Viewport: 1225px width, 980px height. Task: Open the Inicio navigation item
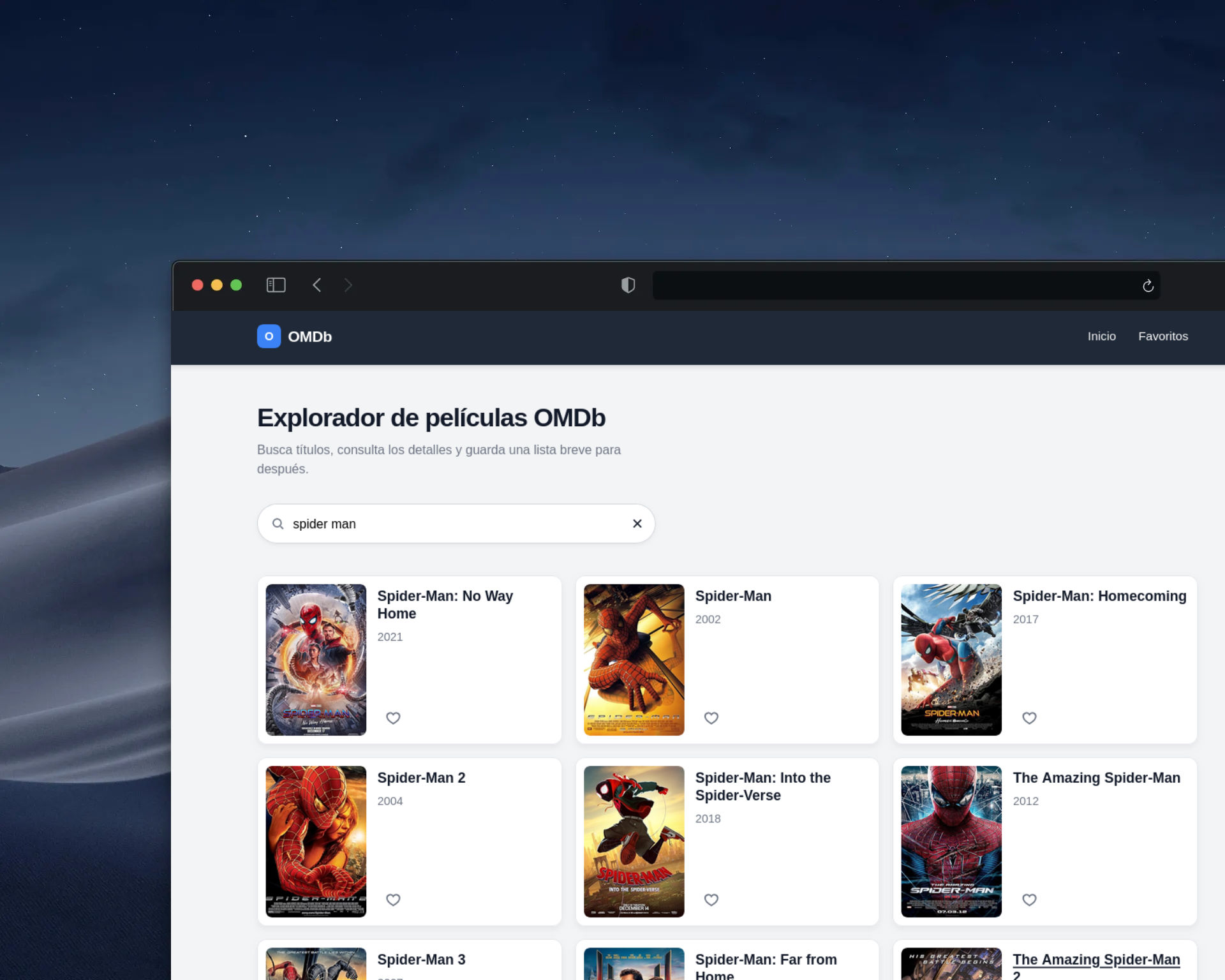coord(1101,336)
